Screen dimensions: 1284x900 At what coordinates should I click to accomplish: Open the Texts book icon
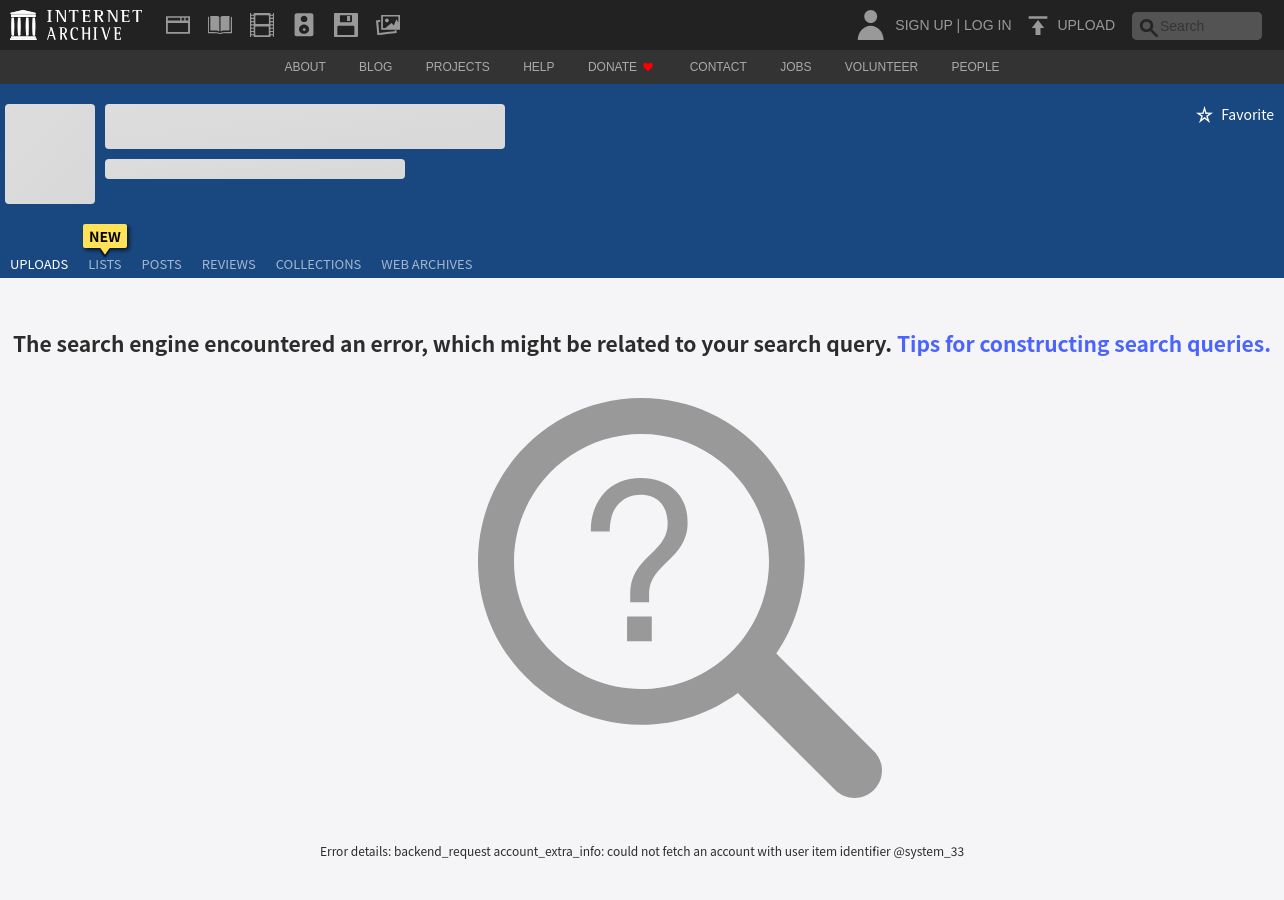220,25
